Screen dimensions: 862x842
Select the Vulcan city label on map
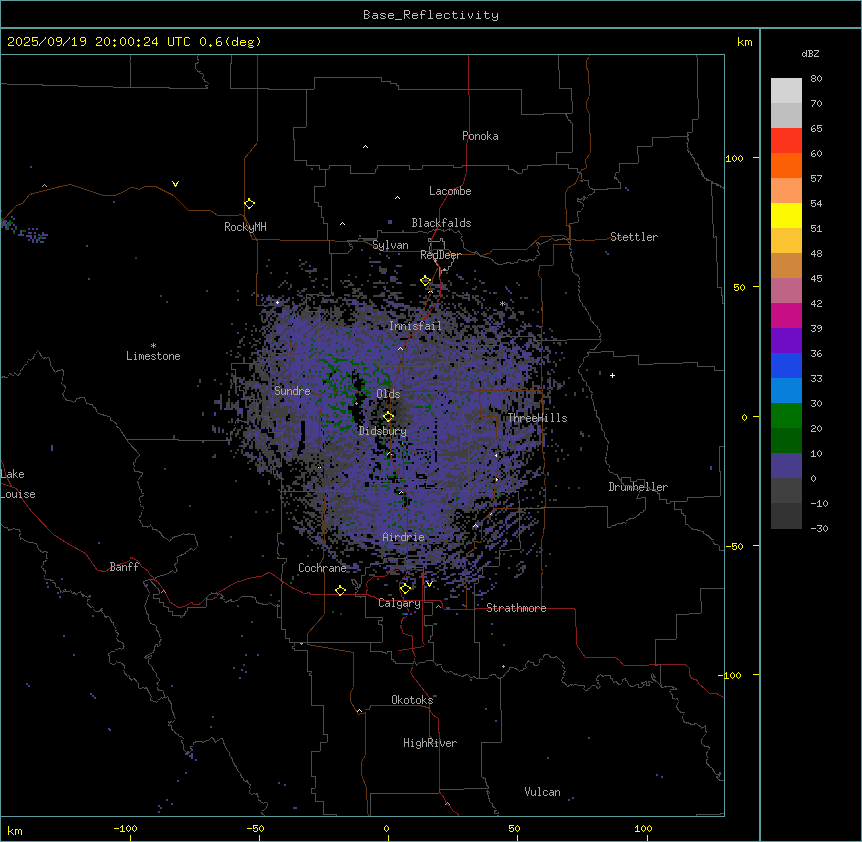tap(542, 792)
